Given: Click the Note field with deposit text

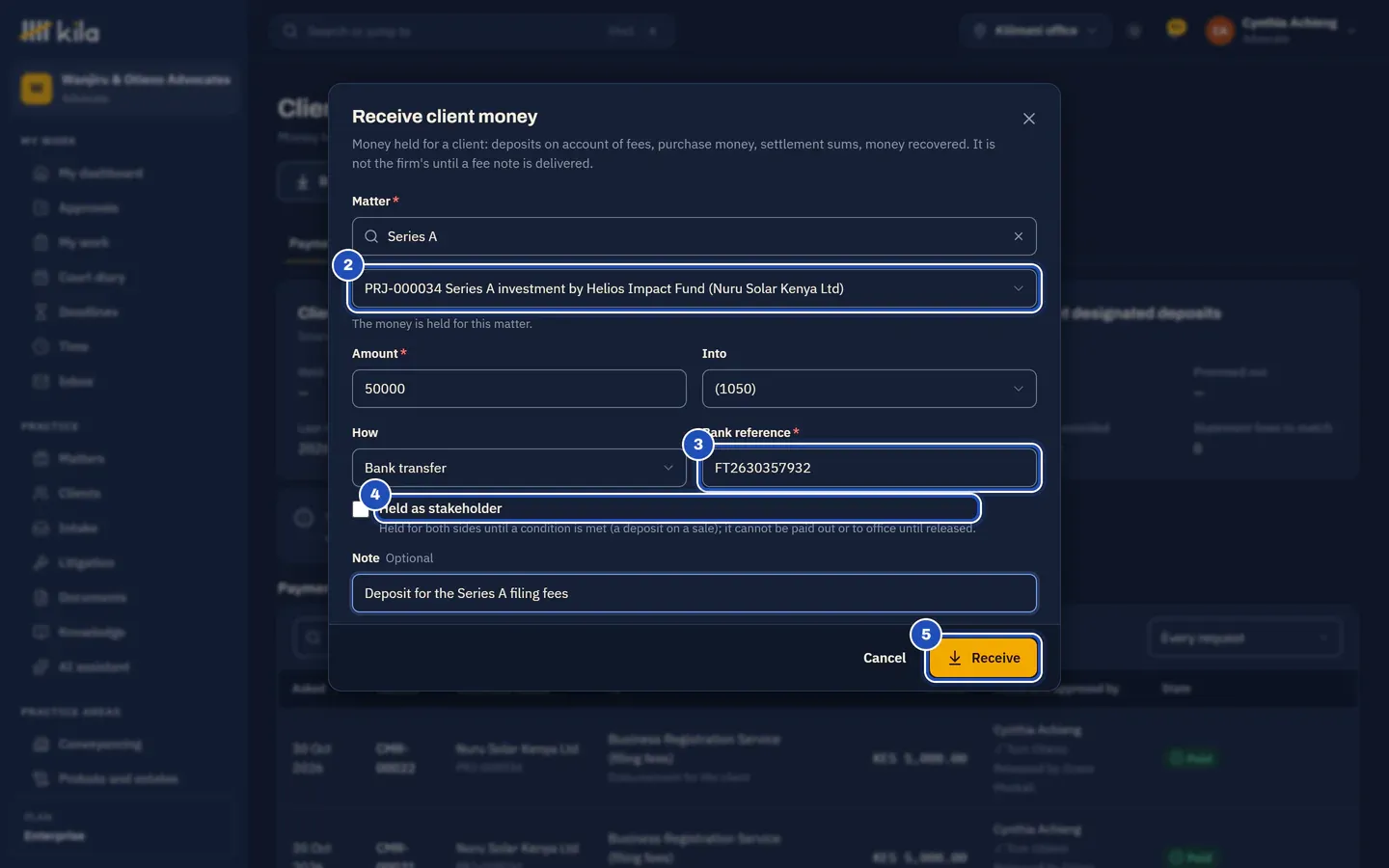Looking at the screenshot, I should [x=694, y=593].
